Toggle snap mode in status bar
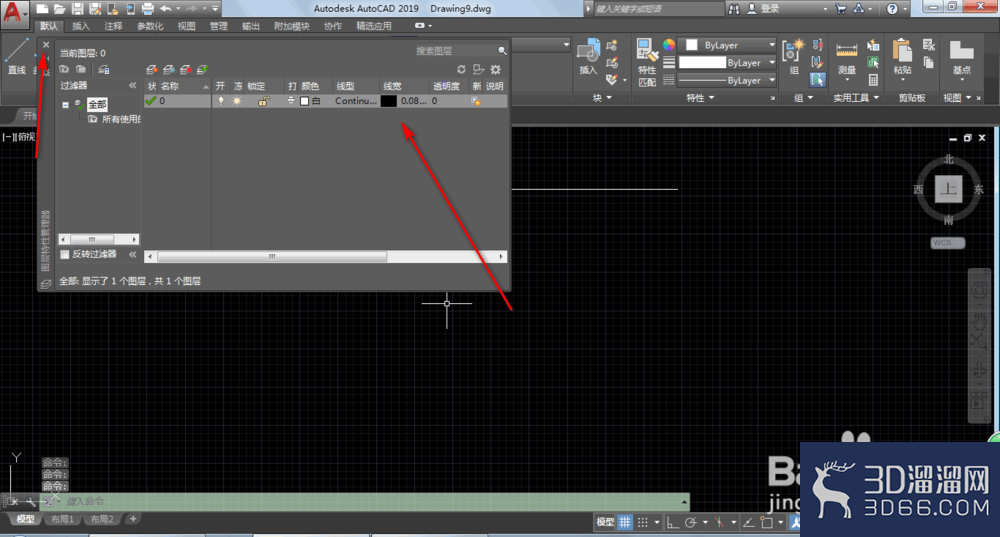The image size is (1000, 537). (x=642, y=522)
